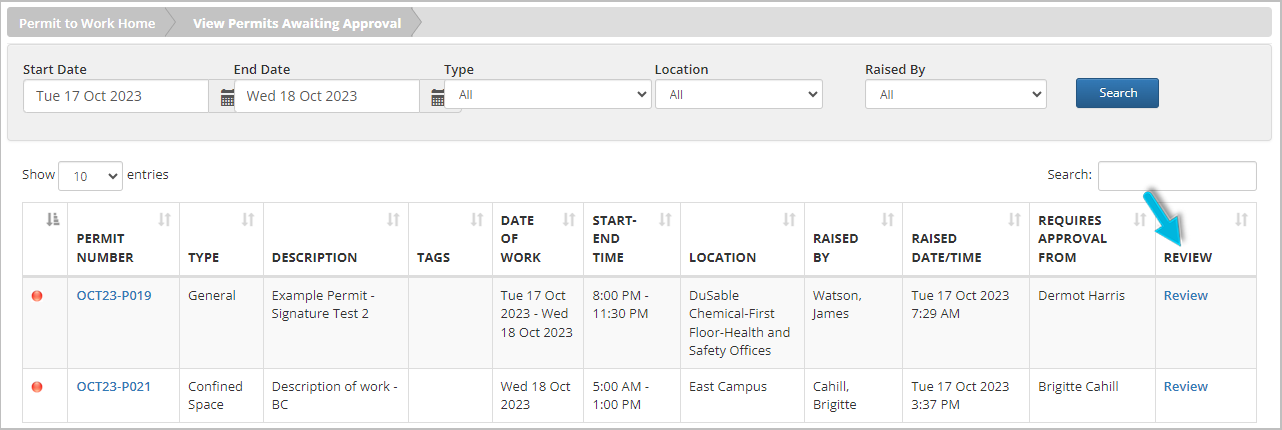The image size is (1282, 430).
Task: Go to Permit to Work Home breadcrumb
Action: click(x=87, y=23)
